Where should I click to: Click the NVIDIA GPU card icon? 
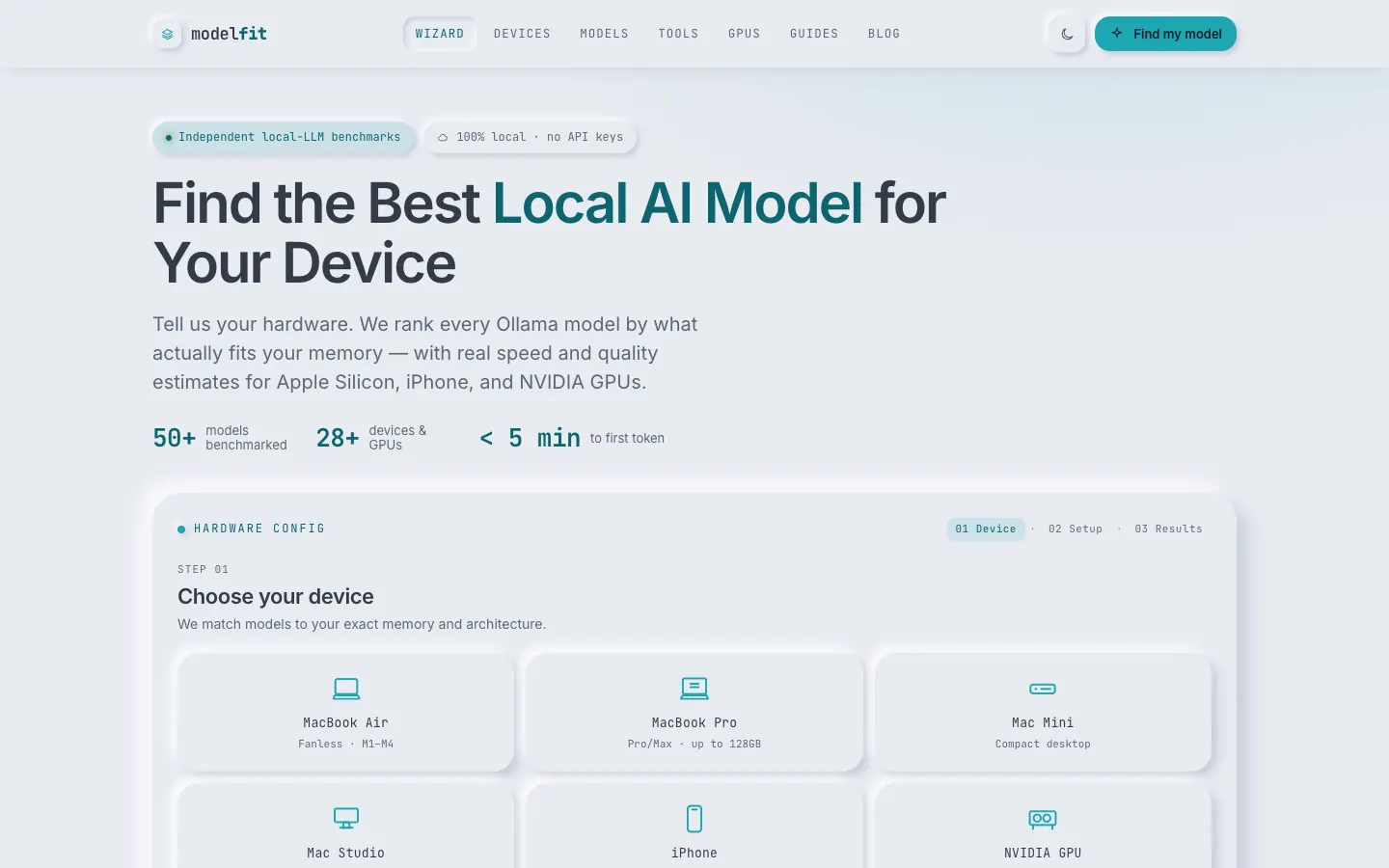point(1043,819)
